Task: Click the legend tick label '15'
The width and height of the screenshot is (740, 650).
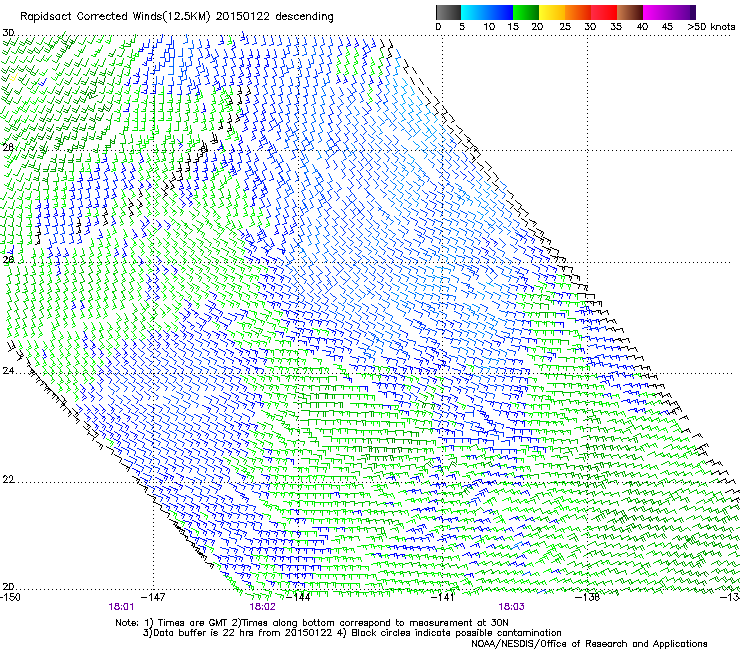Action: pyautogui.click(x=513, y=27)
